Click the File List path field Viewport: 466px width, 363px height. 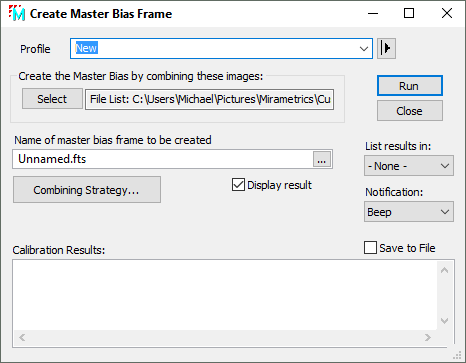pos(210,99)
